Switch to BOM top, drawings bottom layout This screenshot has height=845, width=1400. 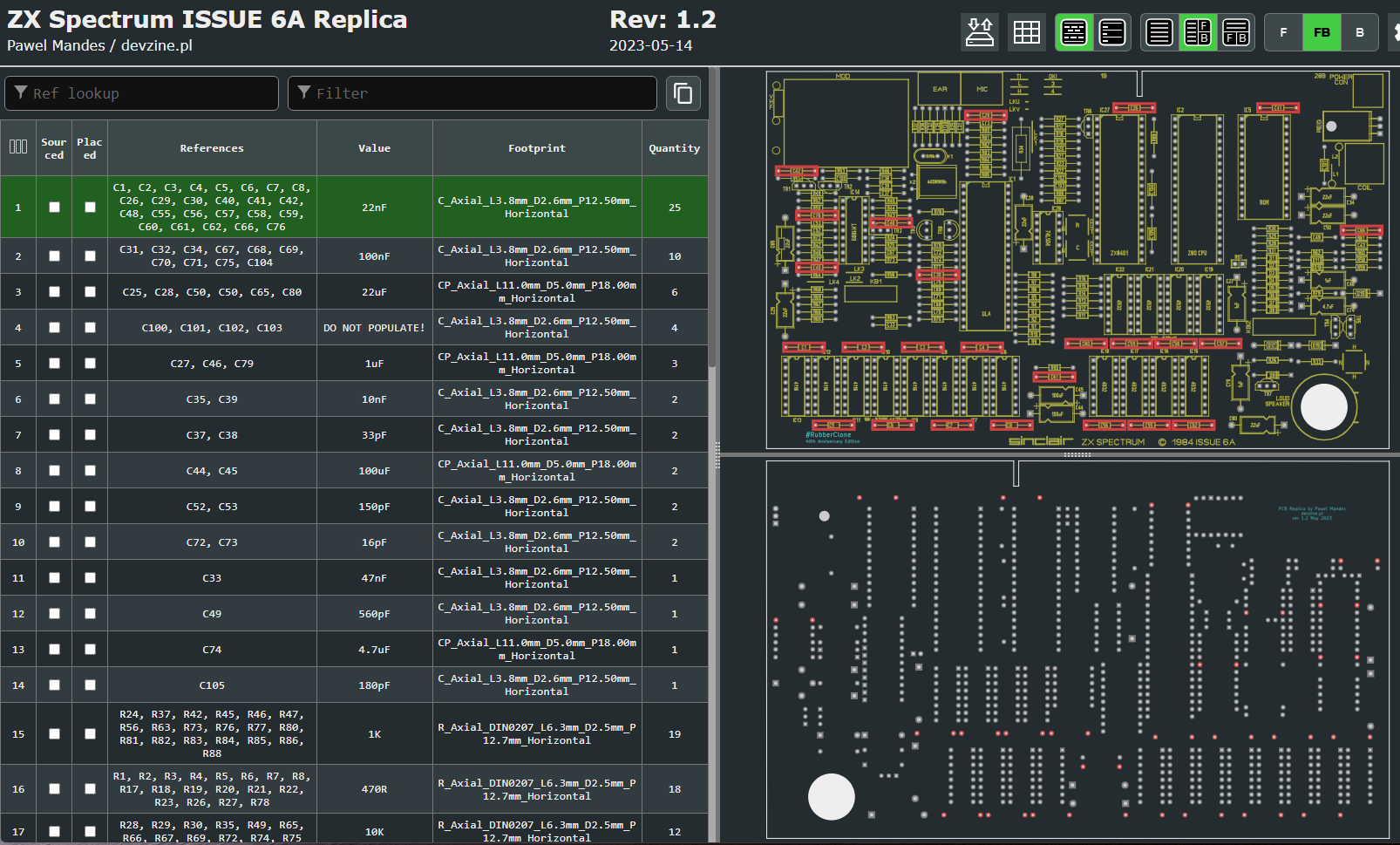click(x=1236, y=32)
